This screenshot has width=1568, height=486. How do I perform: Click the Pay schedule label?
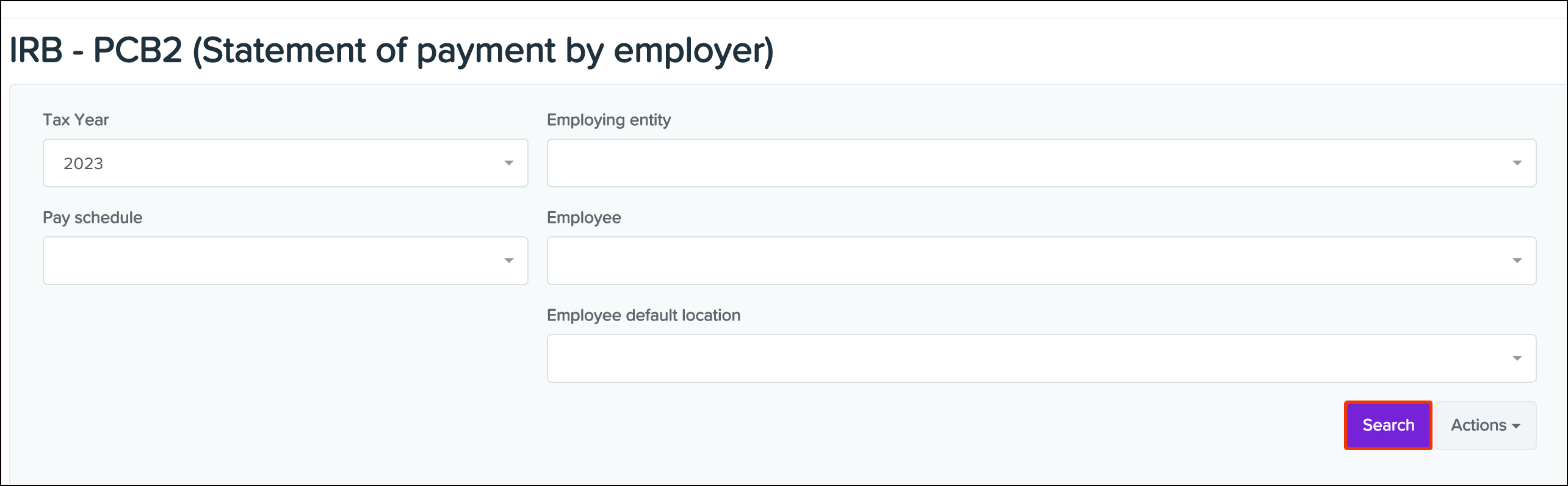tap(92, 217)
